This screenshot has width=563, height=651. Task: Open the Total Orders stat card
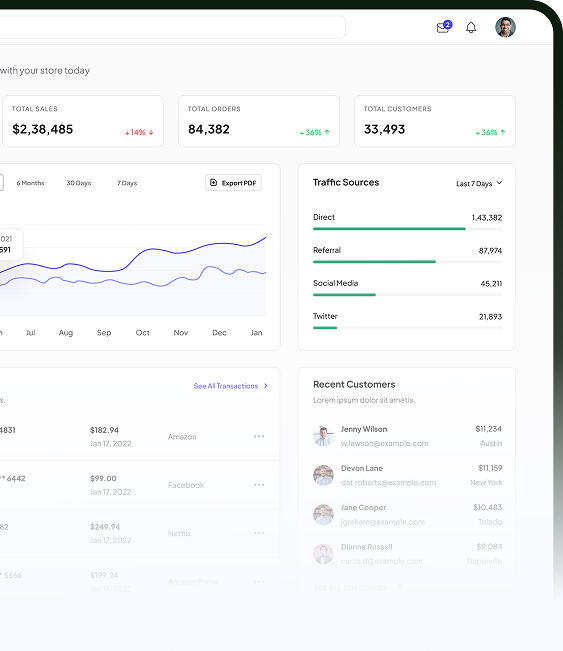[x=259, y=121]
